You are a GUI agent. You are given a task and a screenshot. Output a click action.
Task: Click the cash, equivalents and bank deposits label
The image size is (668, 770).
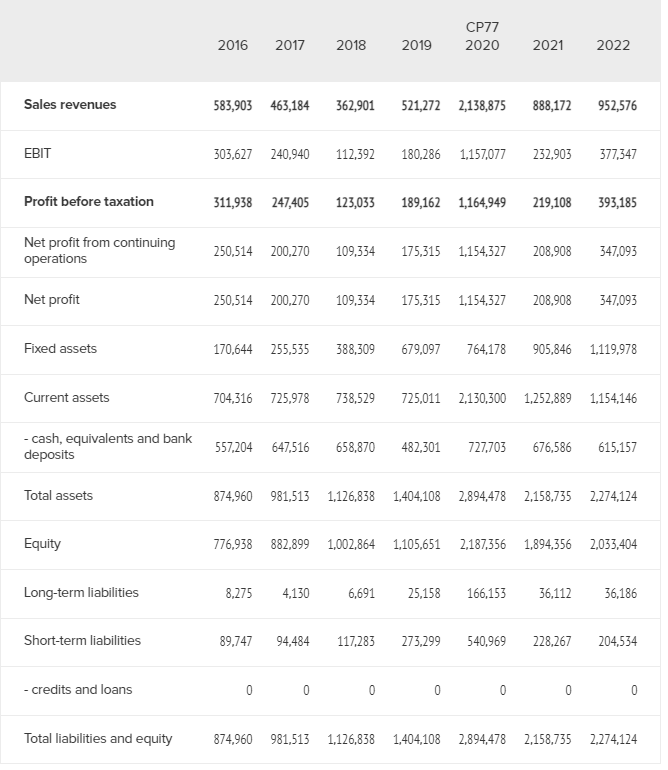pos(108,446)
